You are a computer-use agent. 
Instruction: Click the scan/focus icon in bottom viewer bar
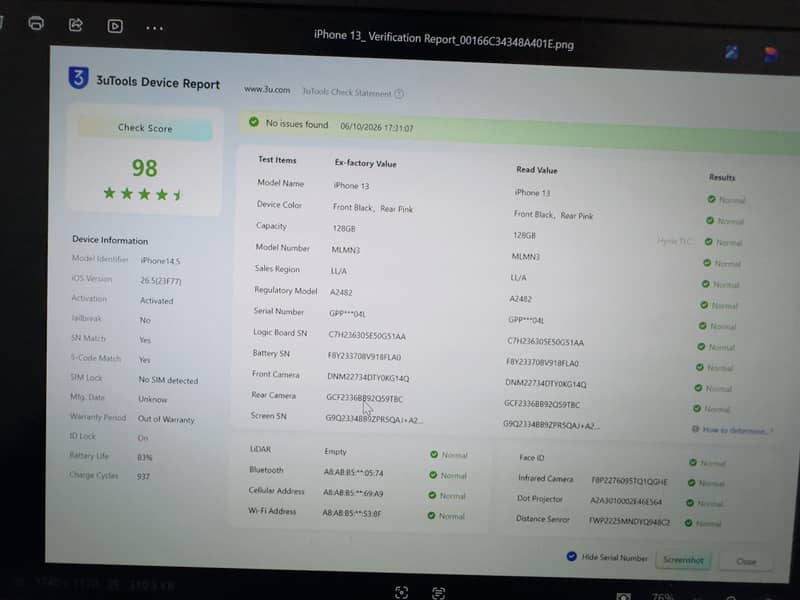401,592
